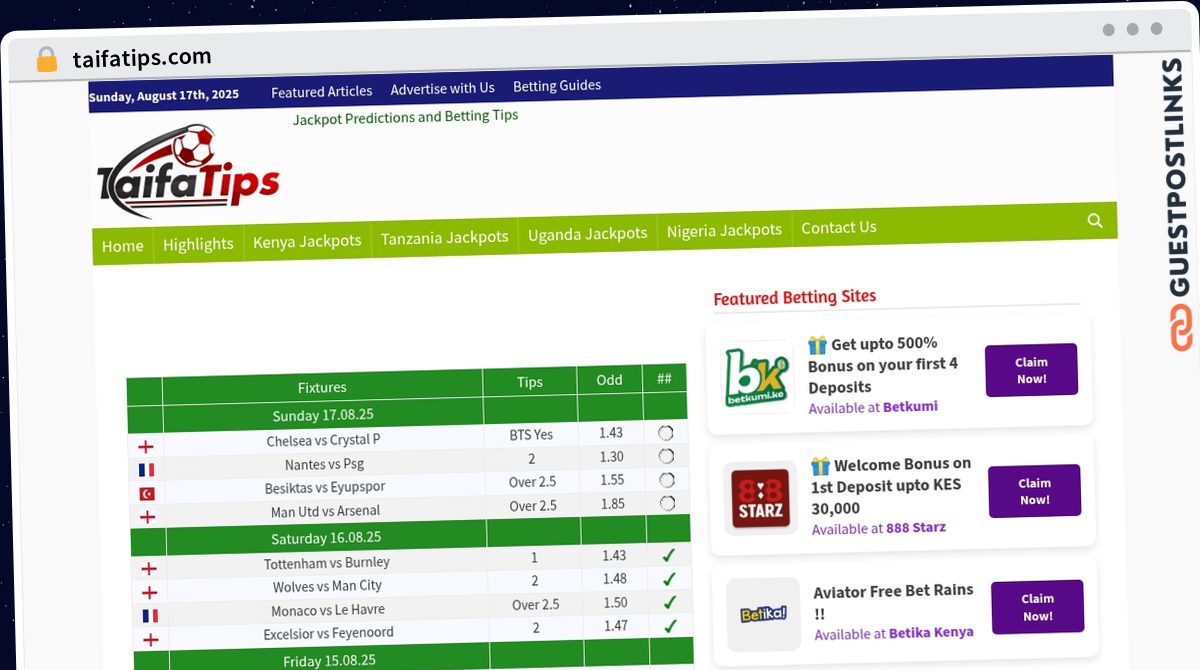Open the Uganda Jackpots menu

pos(588,233)
